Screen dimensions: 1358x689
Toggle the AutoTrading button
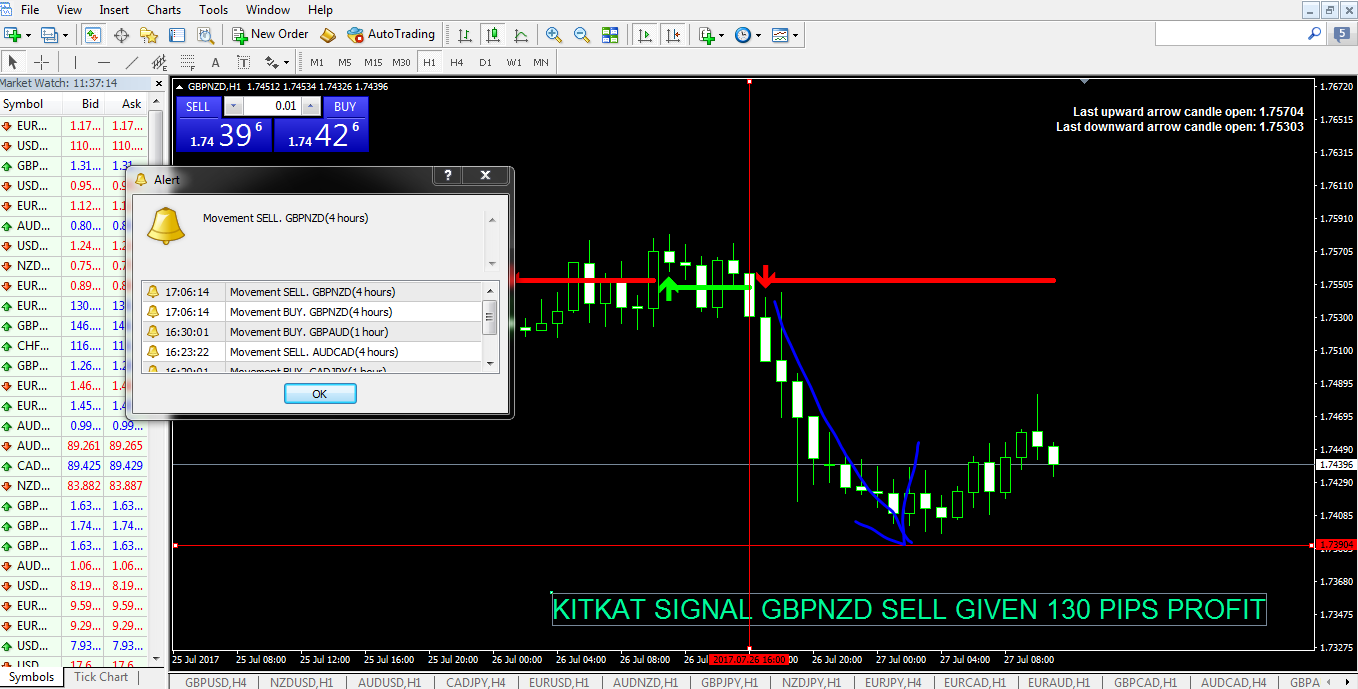[x=391, y=34]
